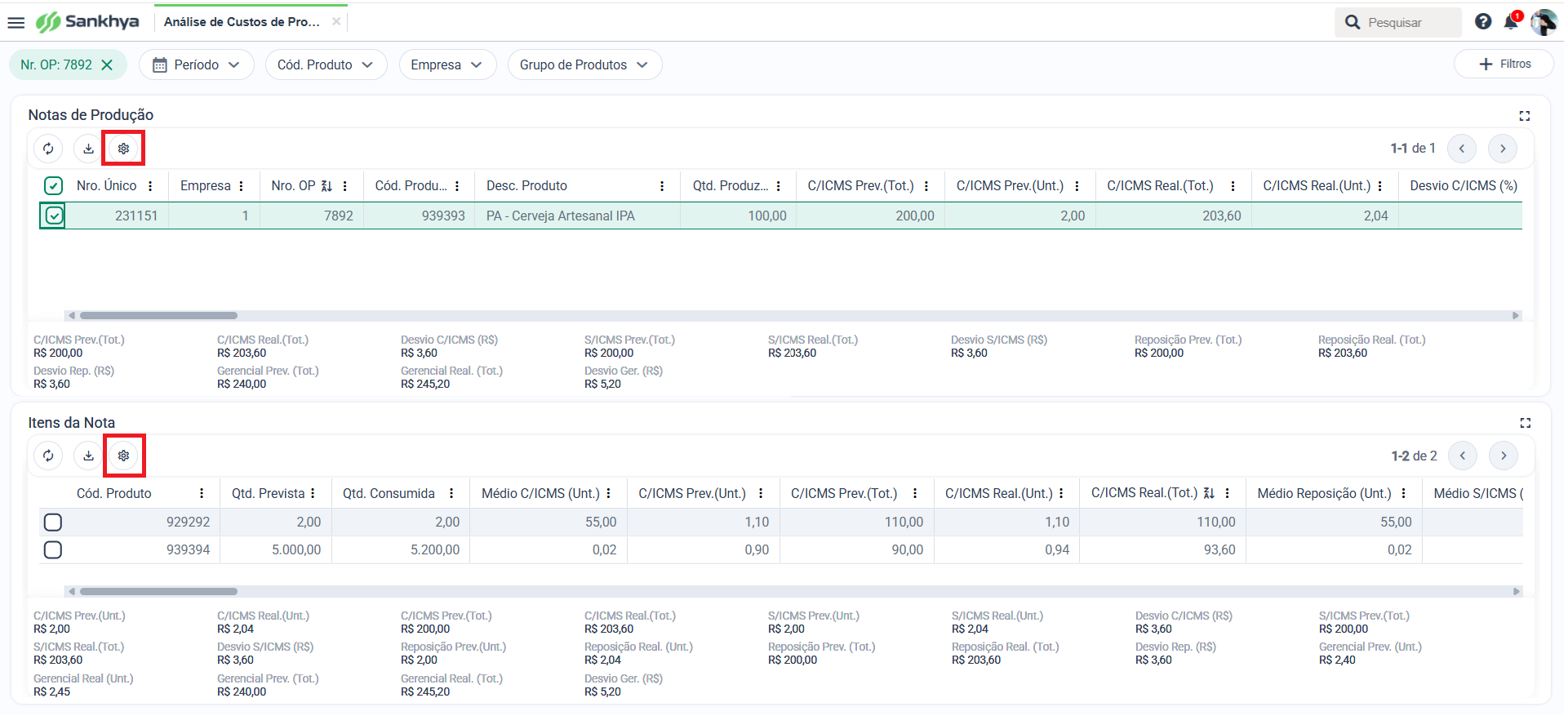1568x716 pixels.
Task: Open the Desc. Produto column options menu
Action: point(662,186)
